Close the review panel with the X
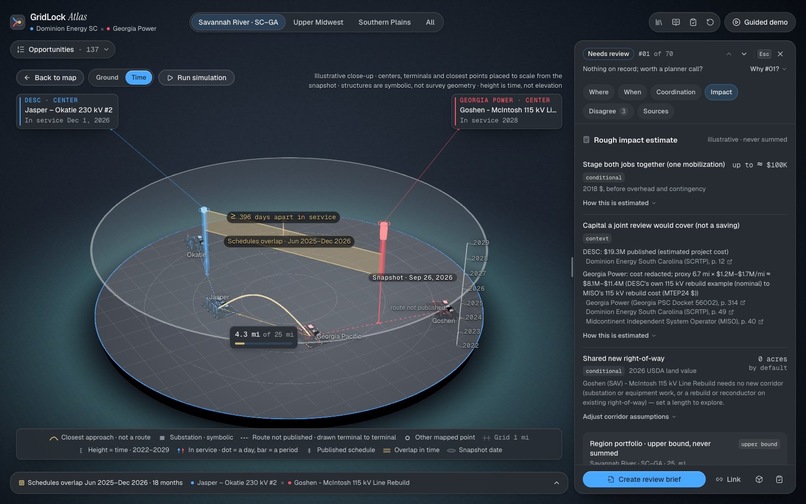Image resolution: width=806 pixels, height=504 pixels. click(780, 54)
